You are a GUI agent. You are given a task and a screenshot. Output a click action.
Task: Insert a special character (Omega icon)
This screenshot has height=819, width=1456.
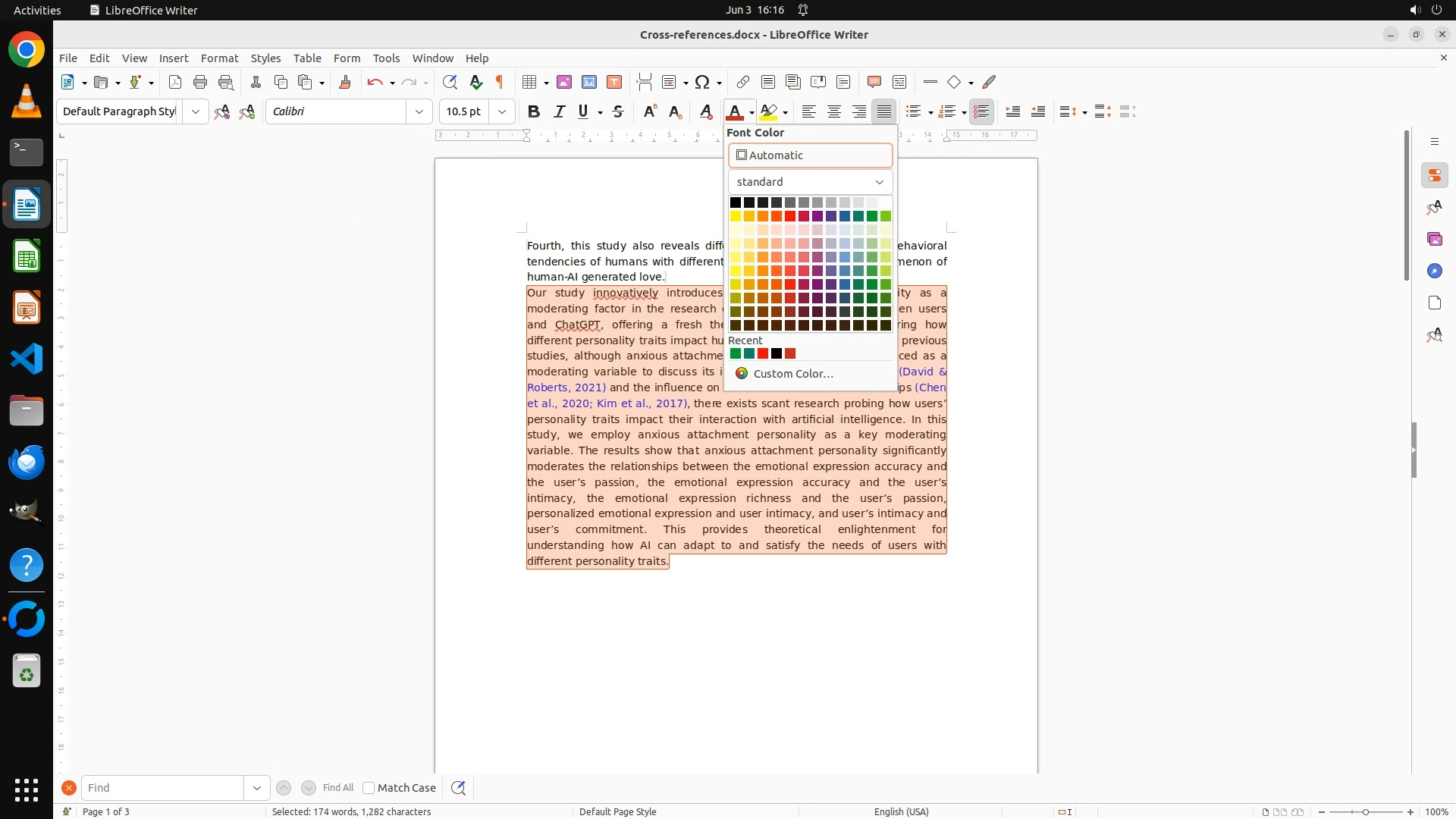[x=702, y=82]
